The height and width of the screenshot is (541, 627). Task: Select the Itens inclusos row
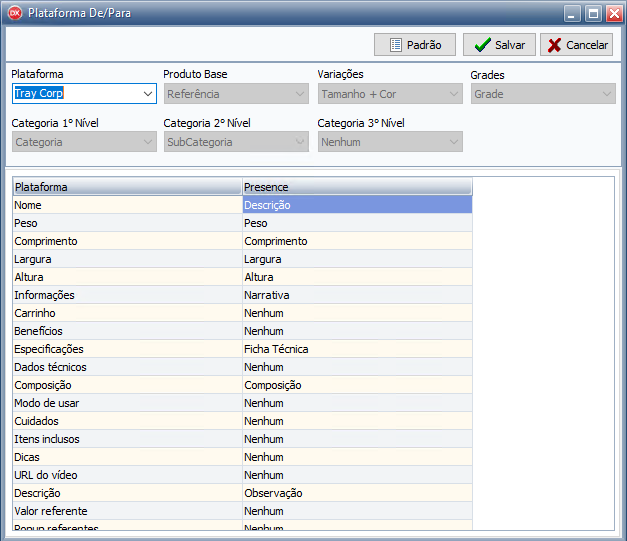(x=128, y=439)
